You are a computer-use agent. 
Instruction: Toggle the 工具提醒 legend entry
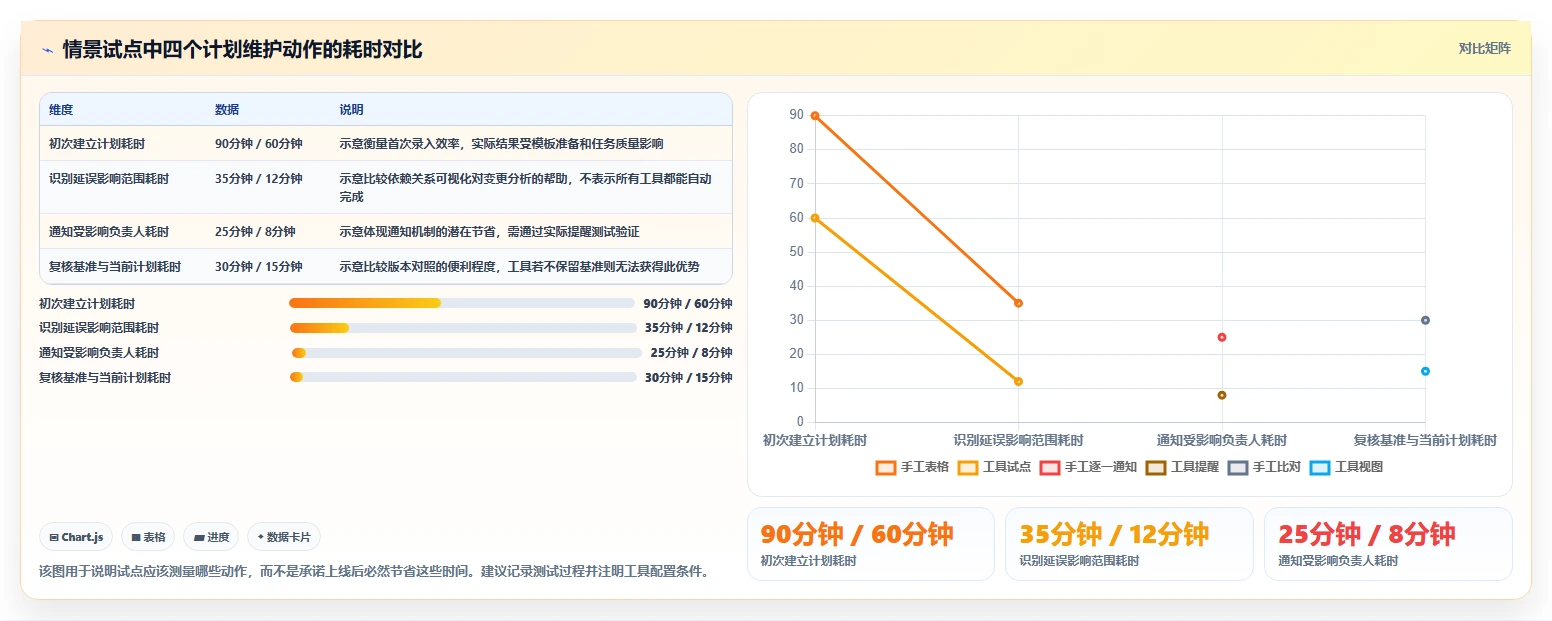coord(1182,467)
